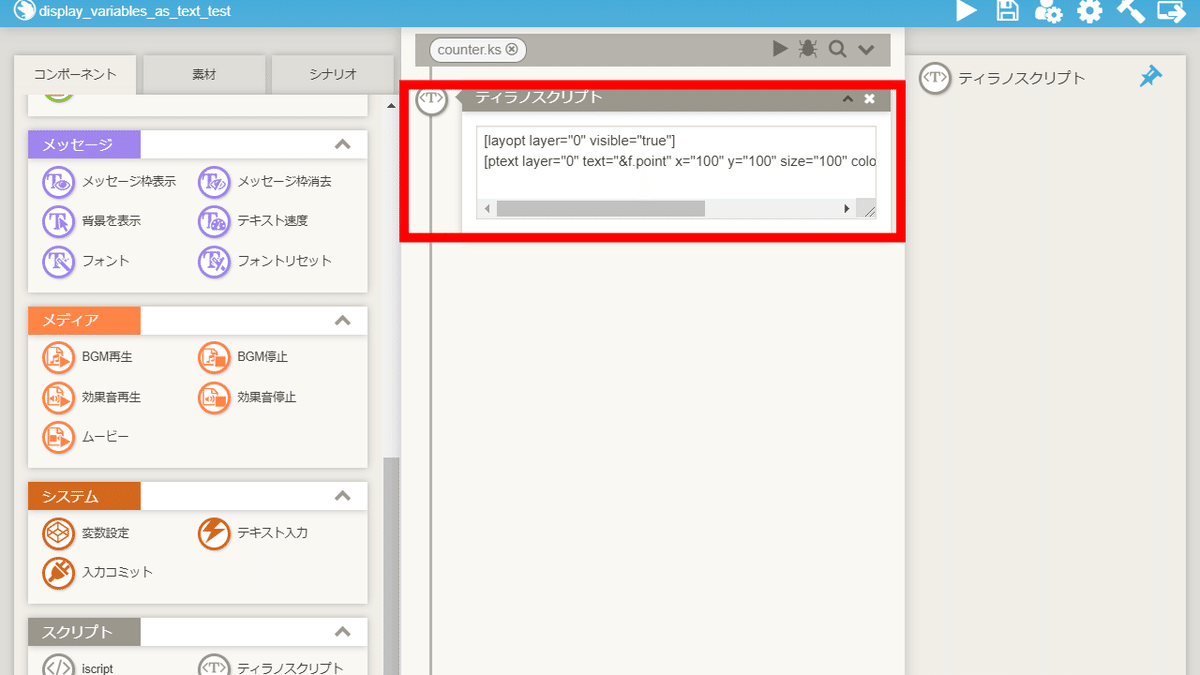
Task: Open settings gear icon in top bar
Action: pos(1089,11)
